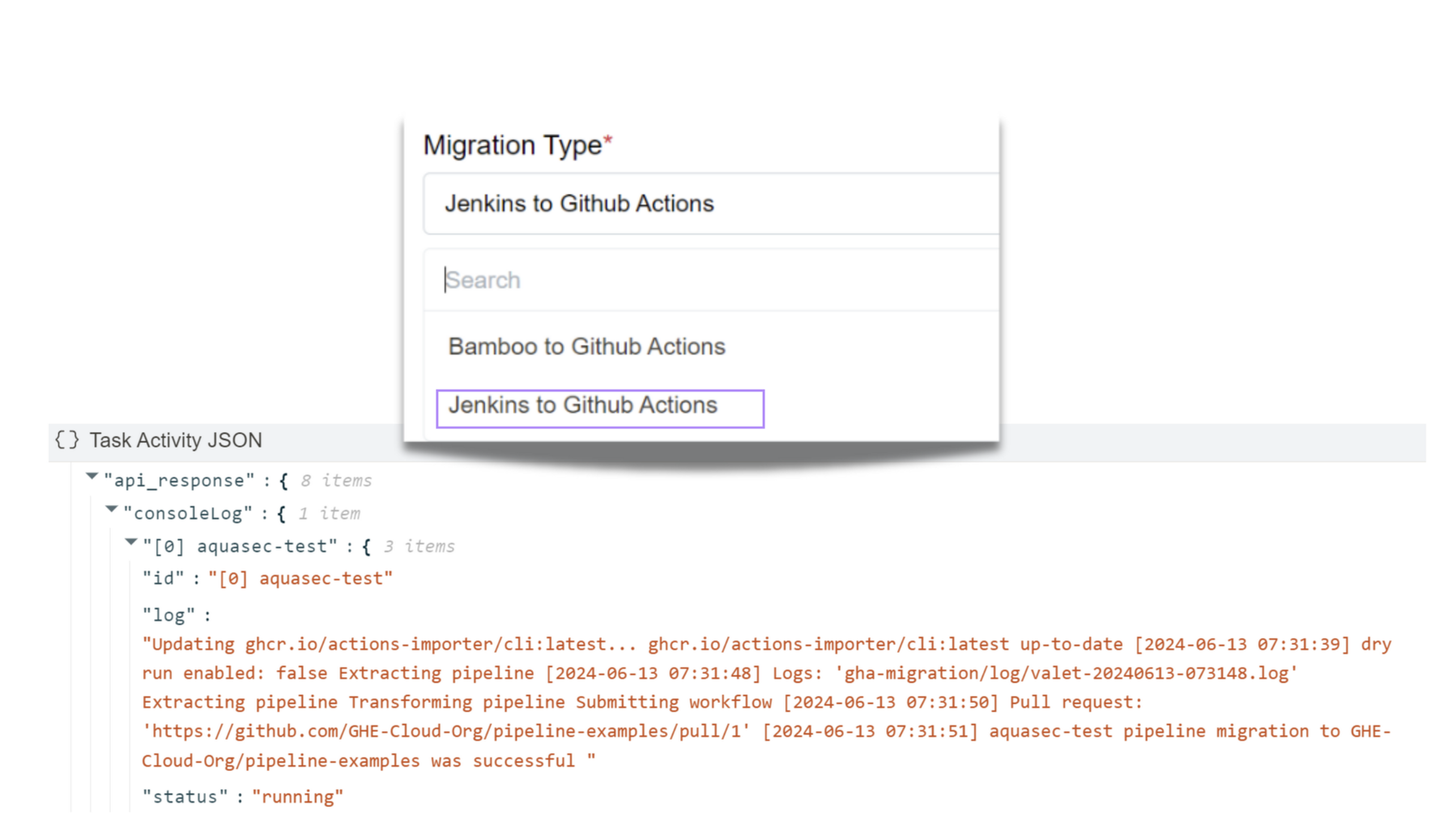The width and height of the screenshot is (1456, 815).
Task: Select the "running" status value
Action: coord(297,797)
